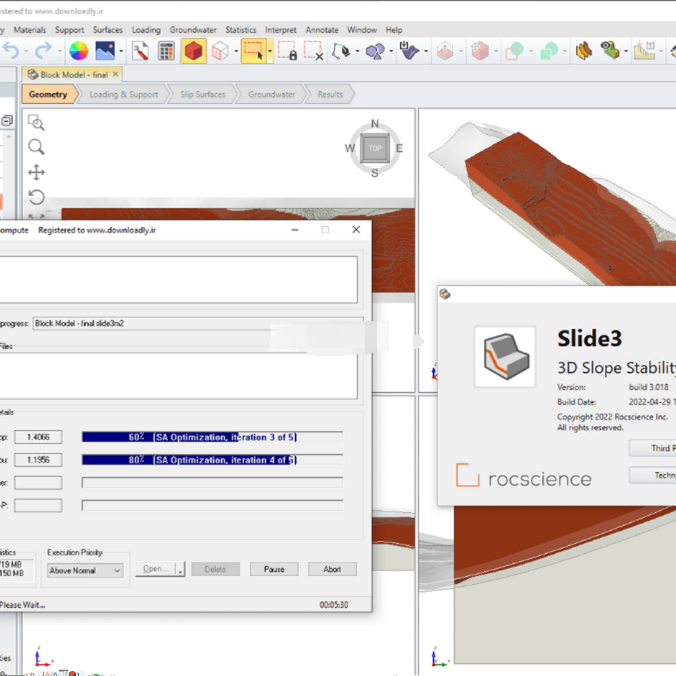676x676 pixels.
Task: Click the Compute calculator icon
Action: pyautogui.click(x=166, y=51)
